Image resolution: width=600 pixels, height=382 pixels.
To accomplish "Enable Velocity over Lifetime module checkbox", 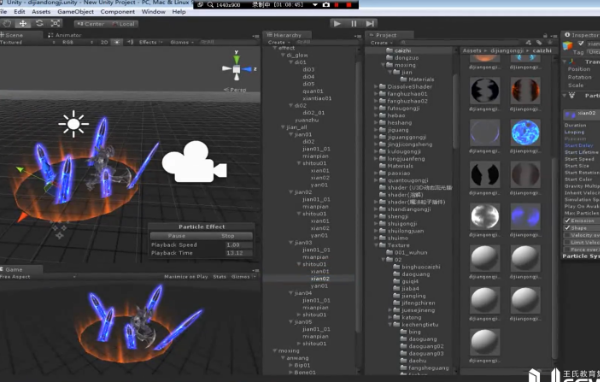I will 567,235.
